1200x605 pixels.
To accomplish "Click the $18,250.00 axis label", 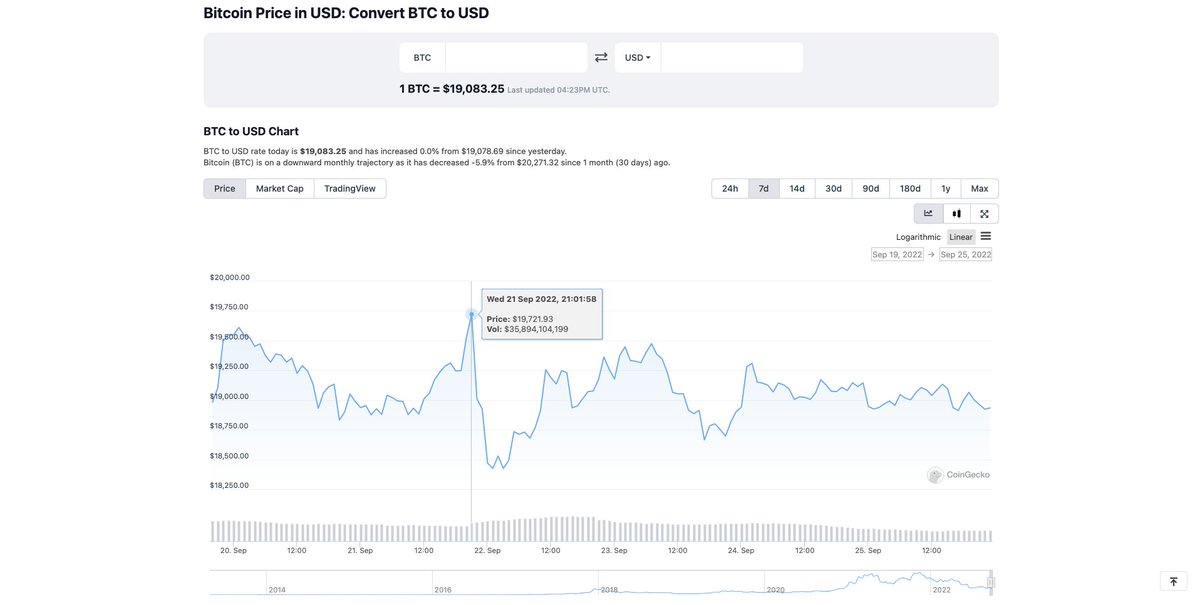I will (x=229, y=485).
